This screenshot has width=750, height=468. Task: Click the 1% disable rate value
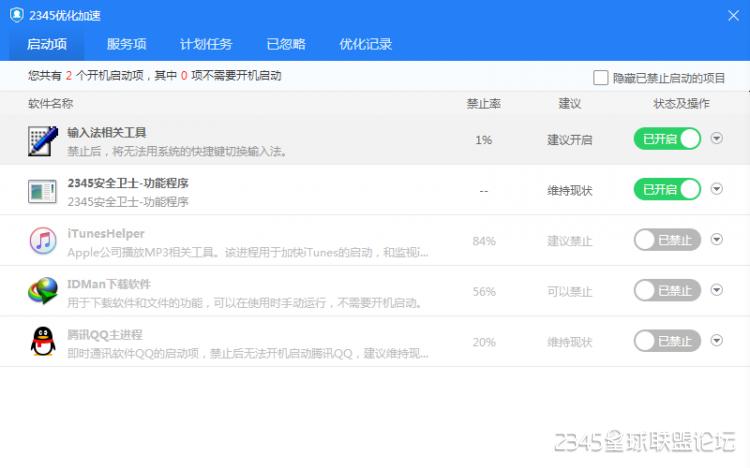[x=484, y=140]
